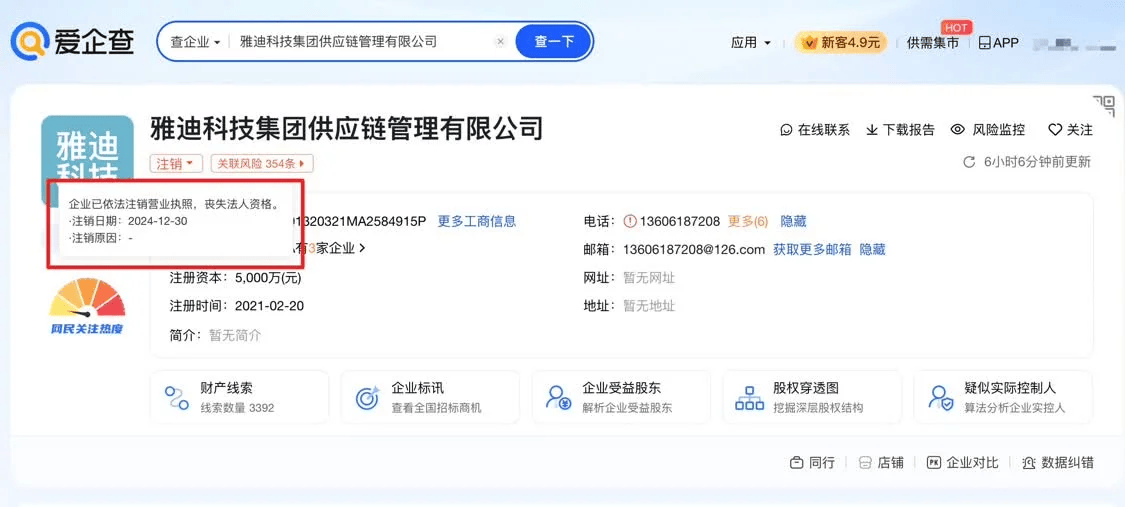Click the 注册时间 value 2021-02-20
The height and width of the screenshot is (507, 1125).
[270, 306]
